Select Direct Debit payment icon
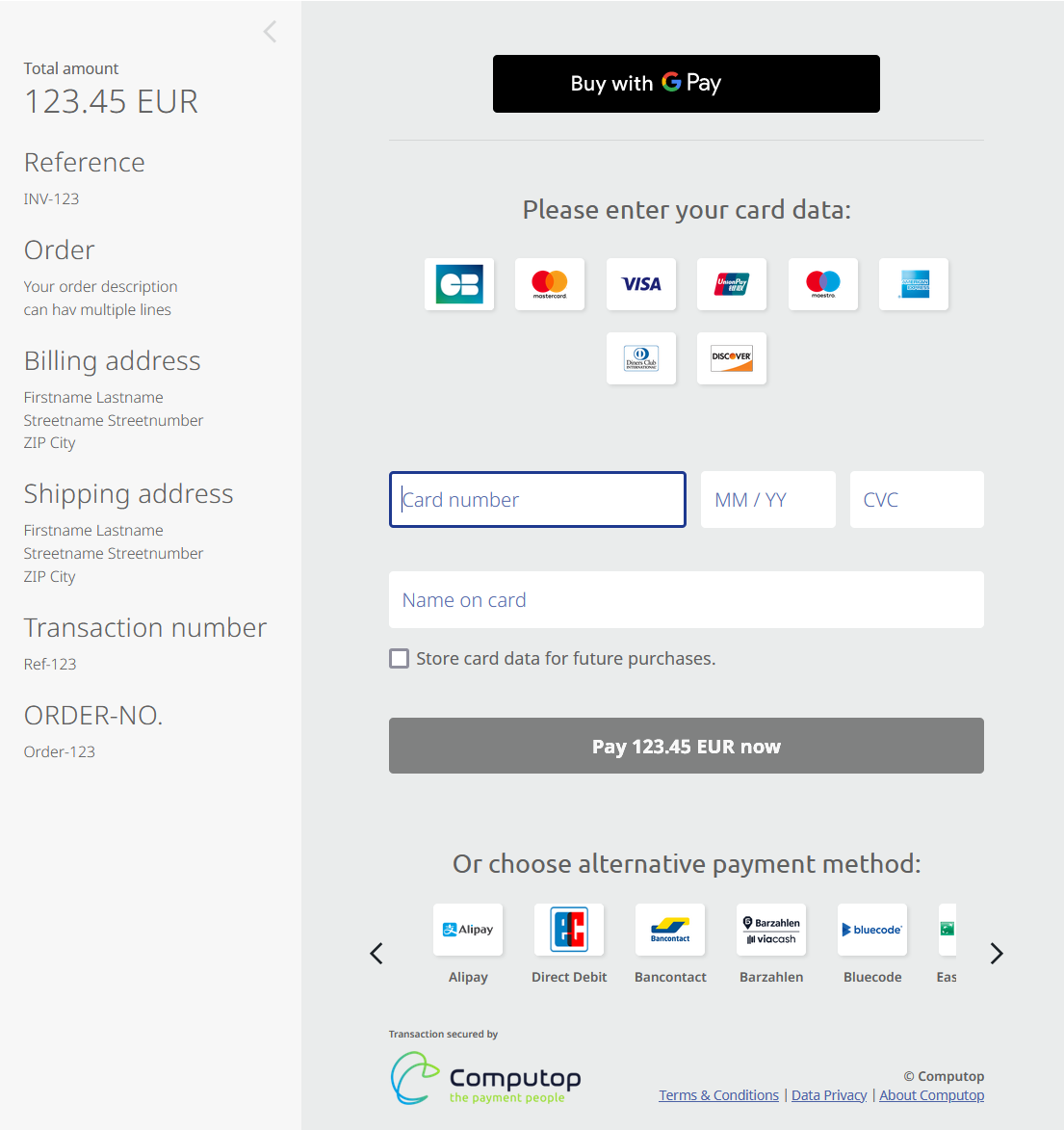Image resolution: width=1064 pixels, height=1130 pixels. coord(569,930)
